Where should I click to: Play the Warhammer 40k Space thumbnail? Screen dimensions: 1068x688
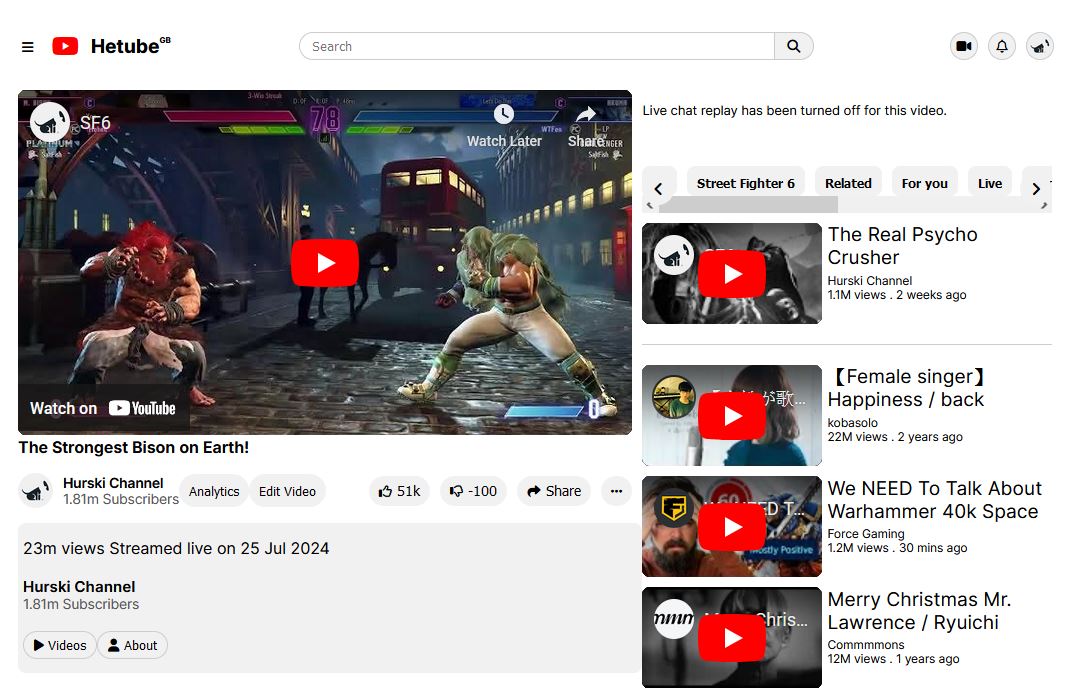(732, 527)
